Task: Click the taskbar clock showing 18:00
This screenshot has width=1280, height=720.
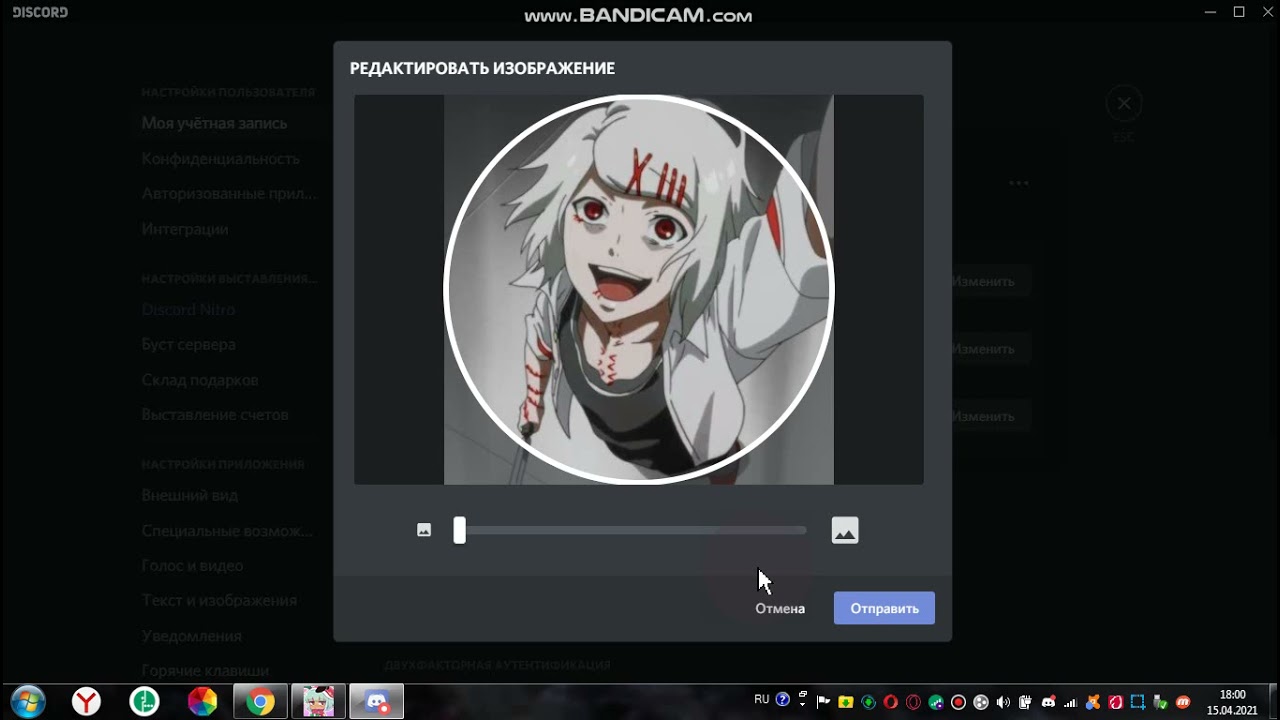Action: [1232, 702]
